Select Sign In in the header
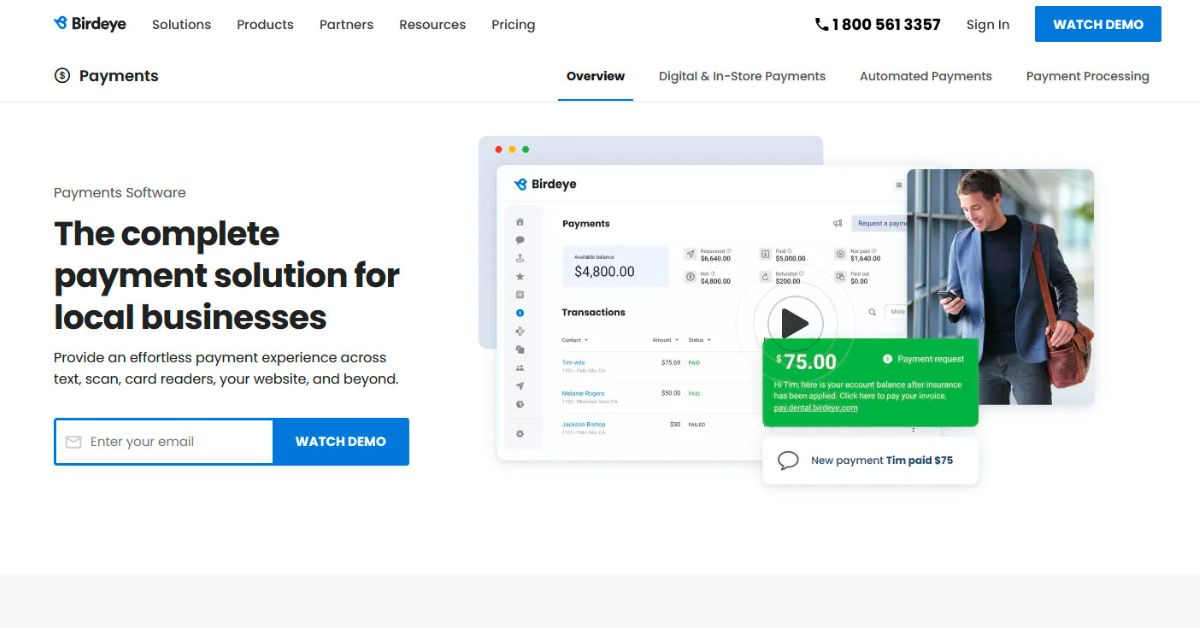This screenshot has width=1200, height=628. 987,24
